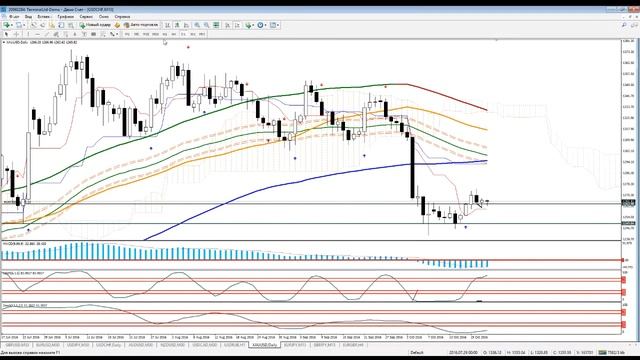
Task: Switch chart to candlesticks type
Action: point(177,25)
